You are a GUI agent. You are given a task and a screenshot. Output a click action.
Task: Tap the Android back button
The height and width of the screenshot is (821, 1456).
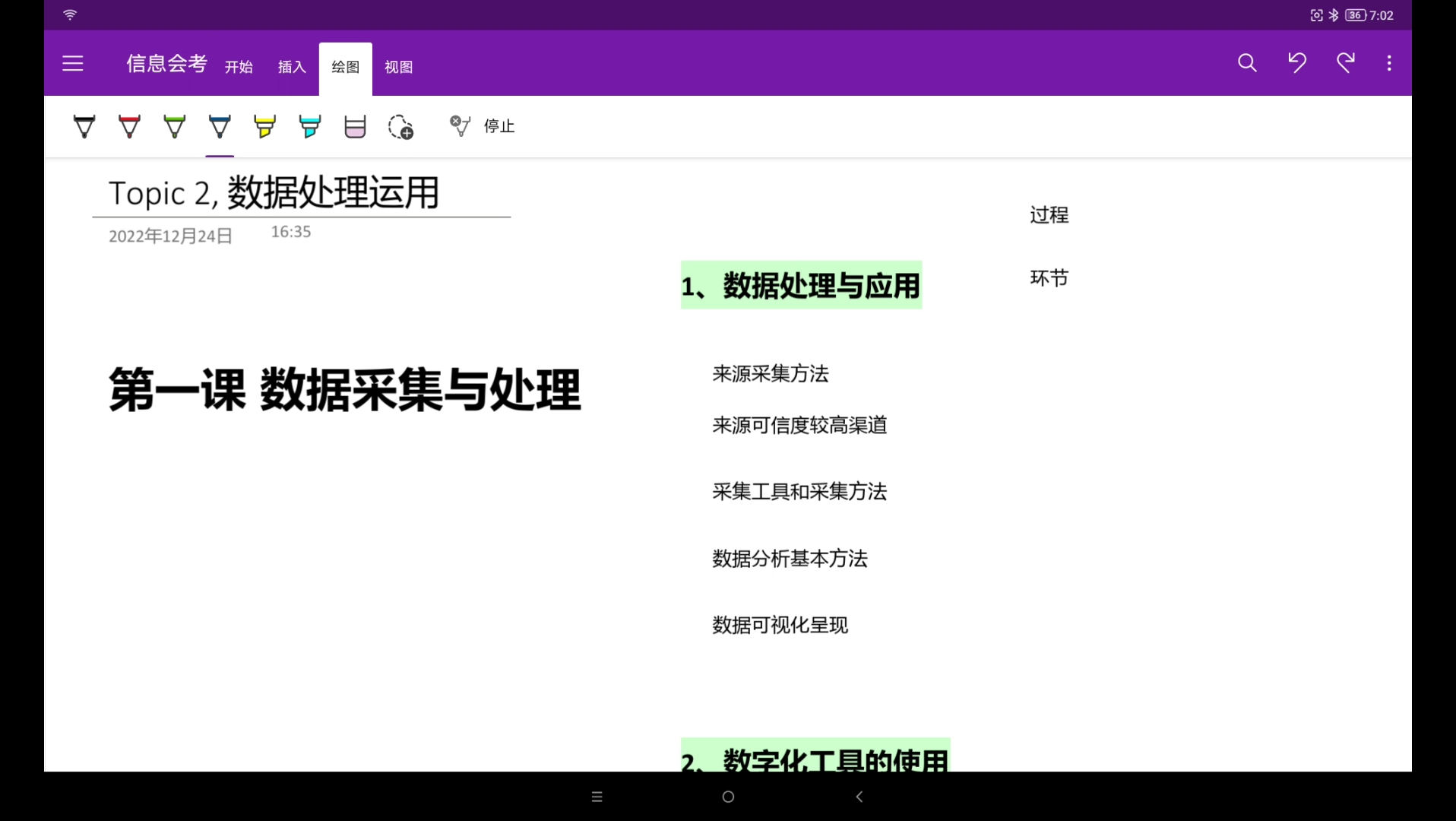pyautogui.click(x=859, y=797)
